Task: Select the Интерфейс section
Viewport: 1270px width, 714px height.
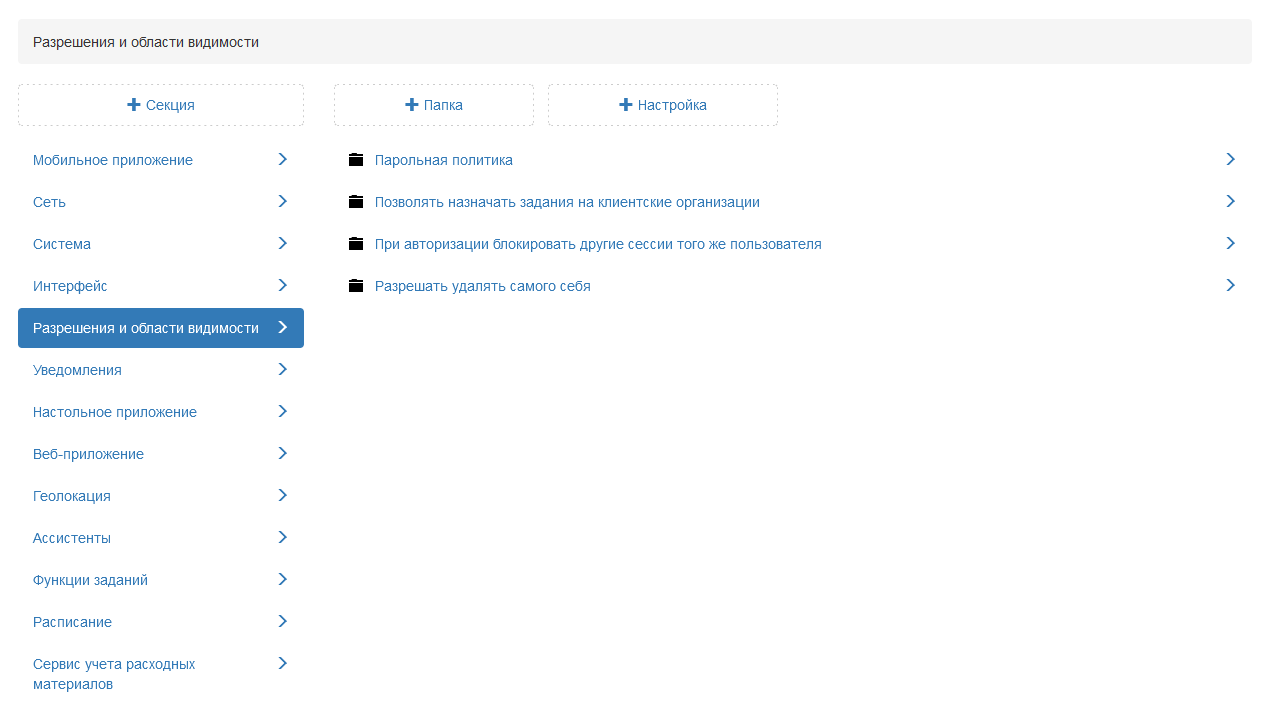Action: coord(70,286)
